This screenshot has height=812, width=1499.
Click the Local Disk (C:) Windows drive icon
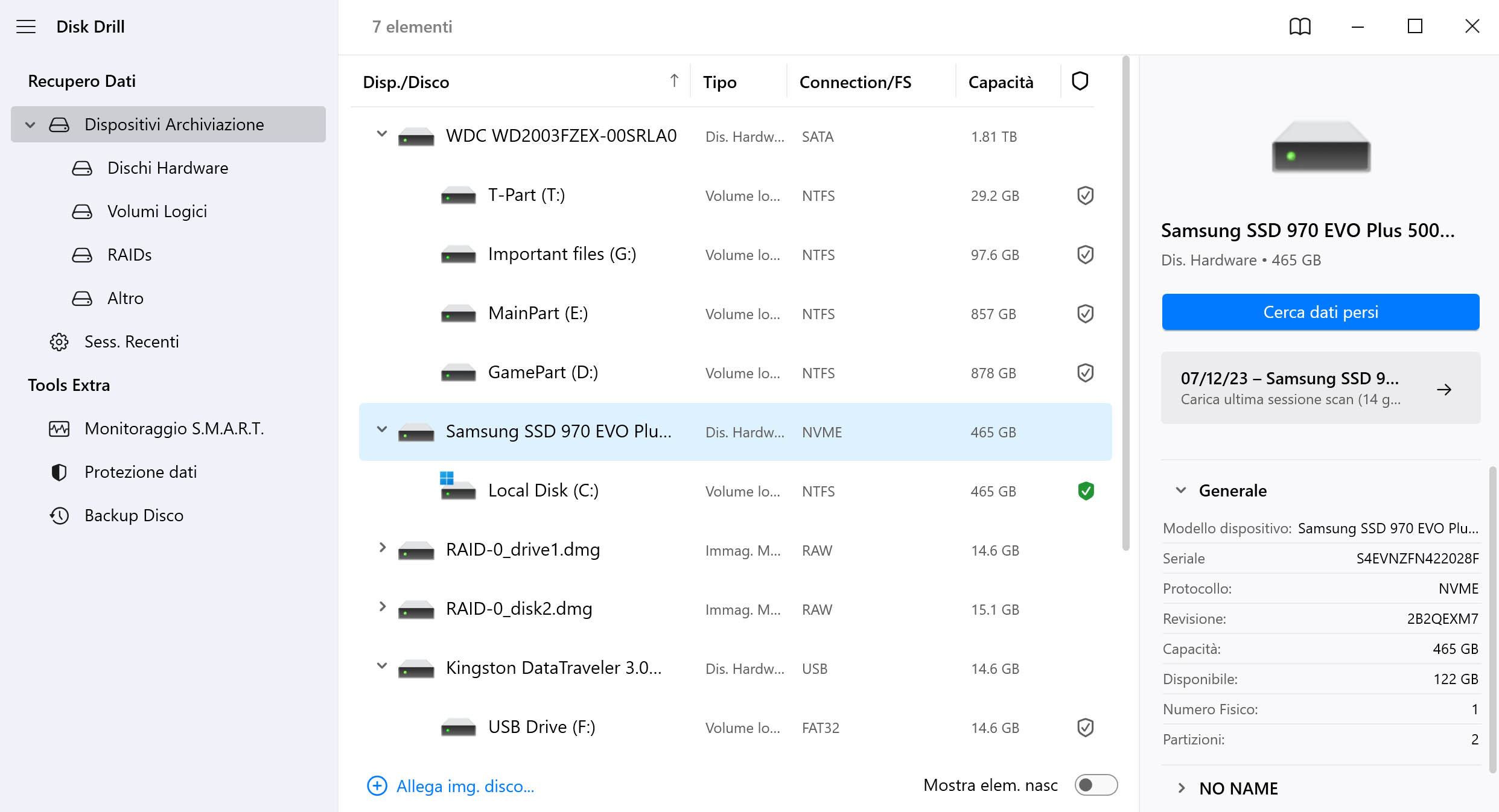tap(458, 486)
